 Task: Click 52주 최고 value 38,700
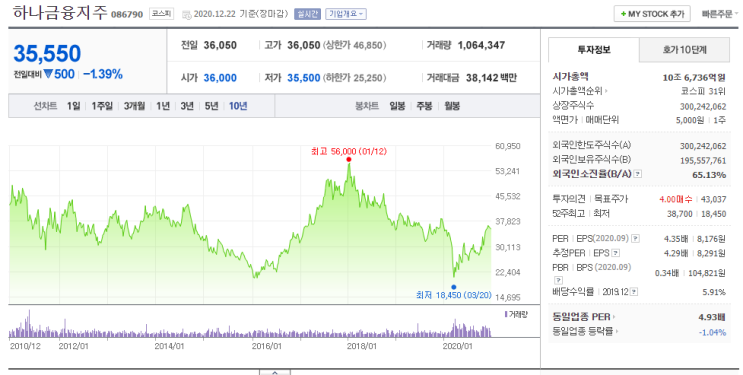click(680, 214)
